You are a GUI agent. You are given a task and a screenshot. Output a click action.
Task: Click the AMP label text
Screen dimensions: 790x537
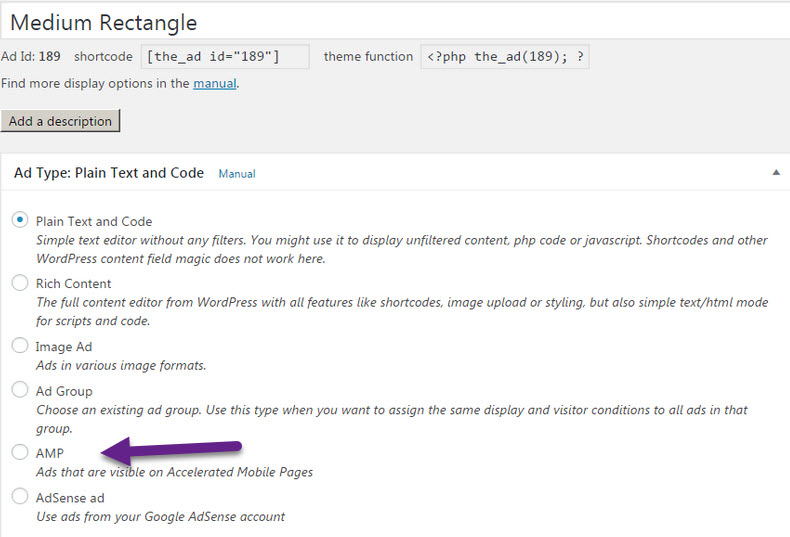click(x=50, y=453)
